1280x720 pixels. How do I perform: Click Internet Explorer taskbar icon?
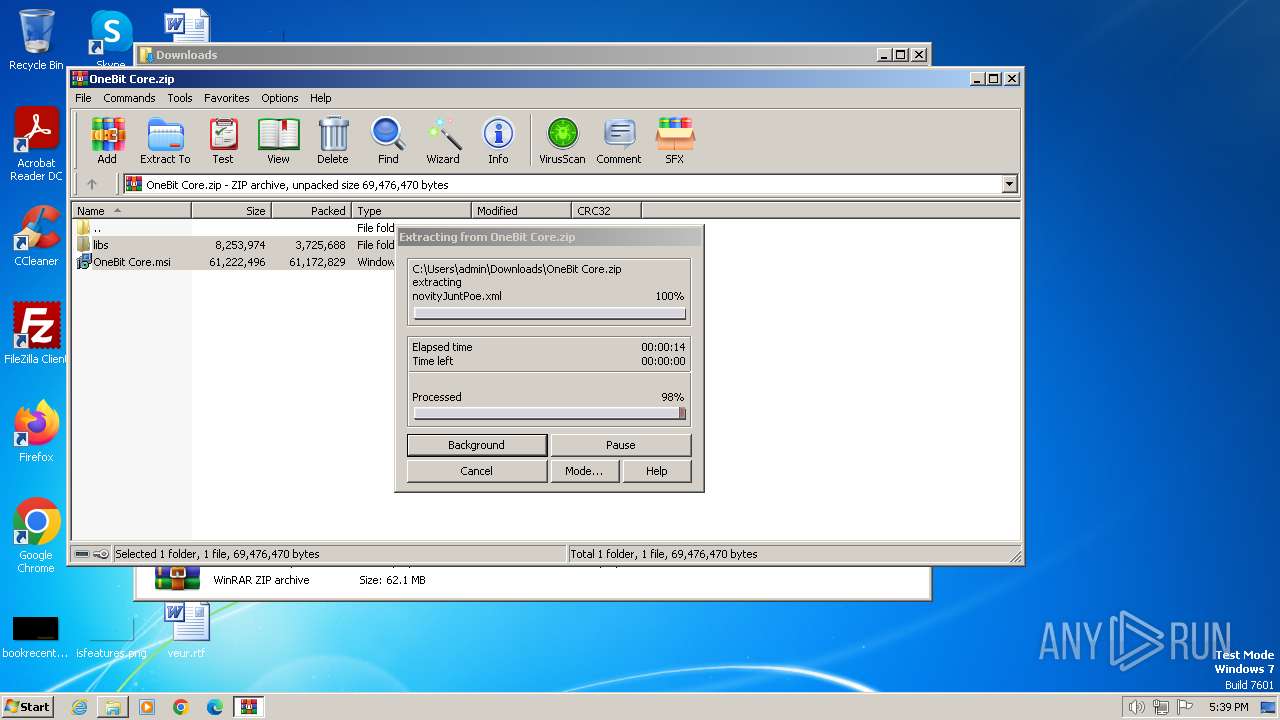point(79,707)
